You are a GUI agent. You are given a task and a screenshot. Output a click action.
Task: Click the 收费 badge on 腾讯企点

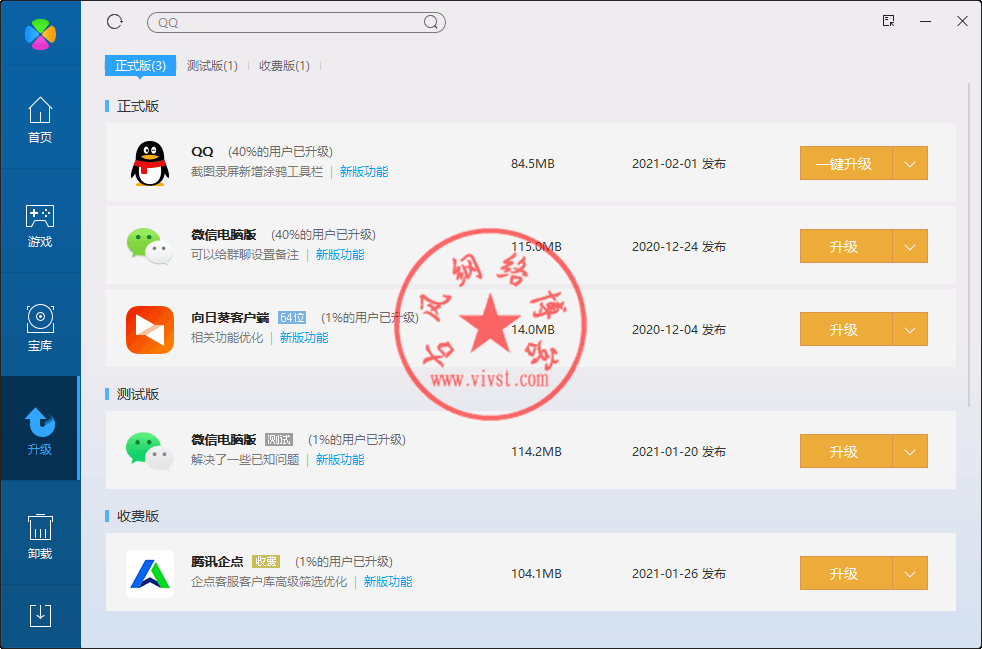click(x=266, y=562)
